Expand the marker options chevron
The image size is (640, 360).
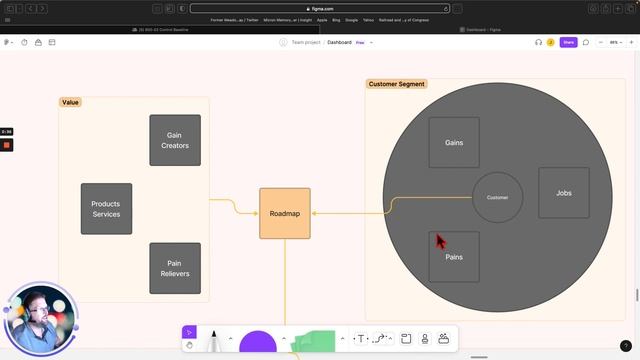(230, 338)
